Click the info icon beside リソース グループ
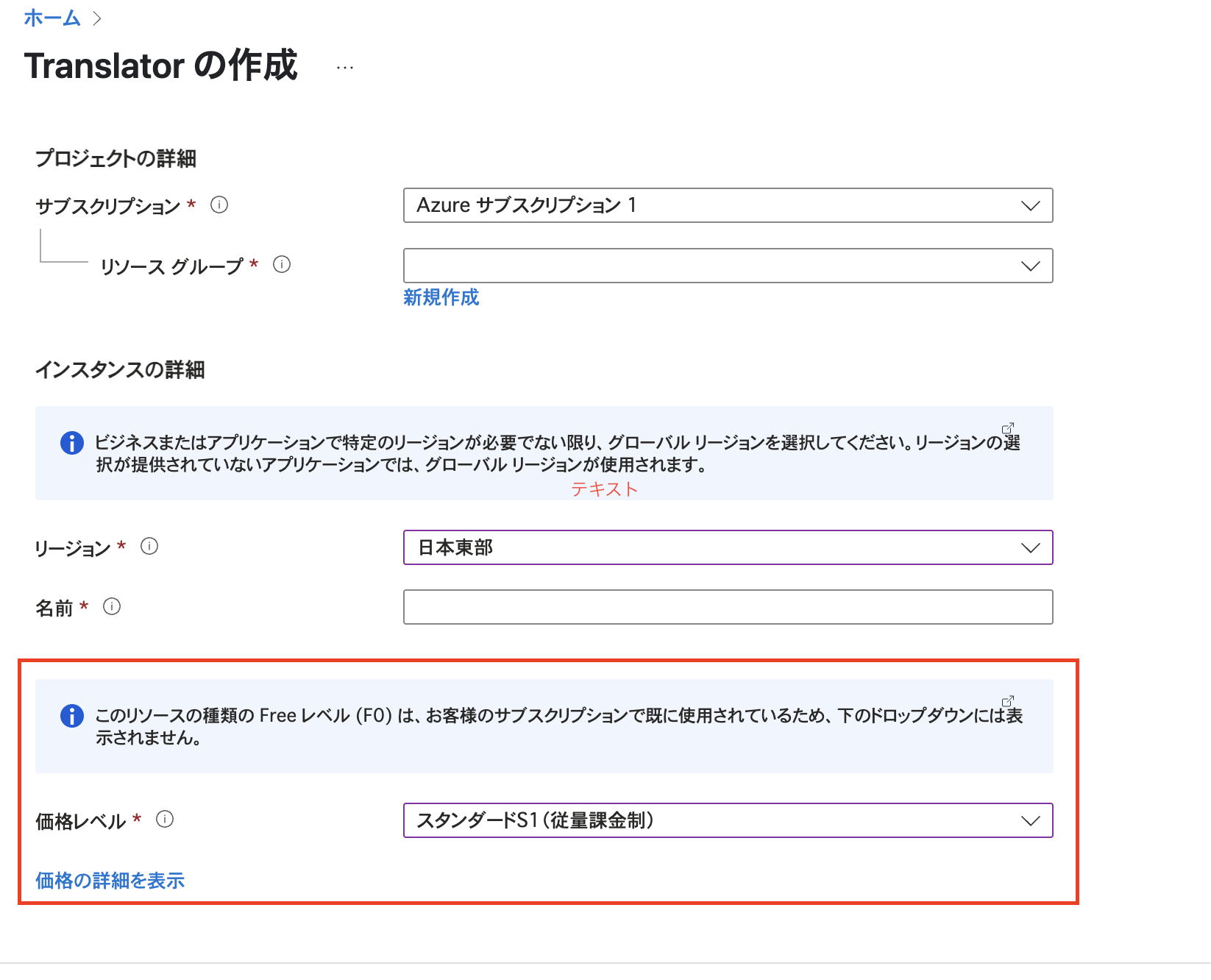This screenshot has height=980, width=1211. click(x=282, y=266)
